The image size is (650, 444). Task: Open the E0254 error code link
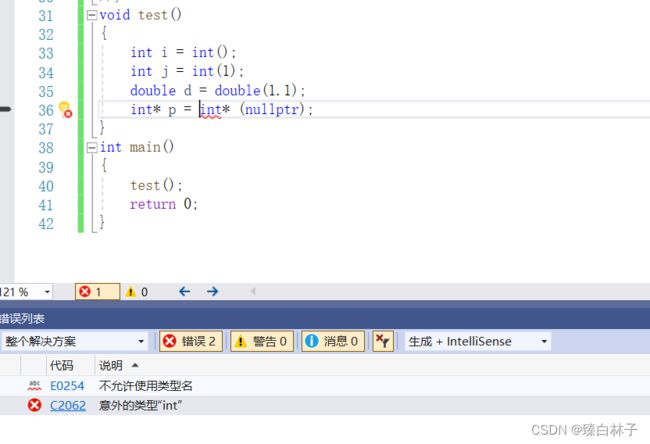pos(66,385)
